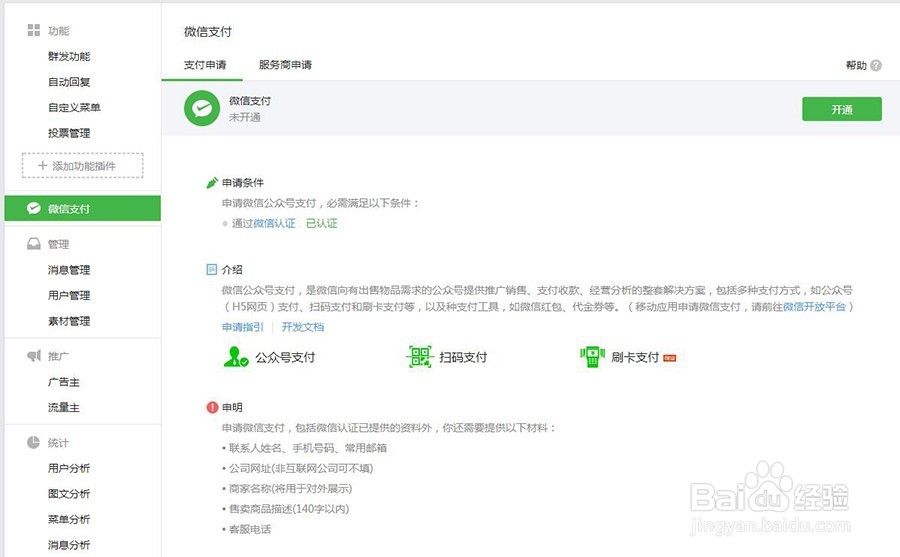Open 广告主 in the sidebar

point(64,382)
